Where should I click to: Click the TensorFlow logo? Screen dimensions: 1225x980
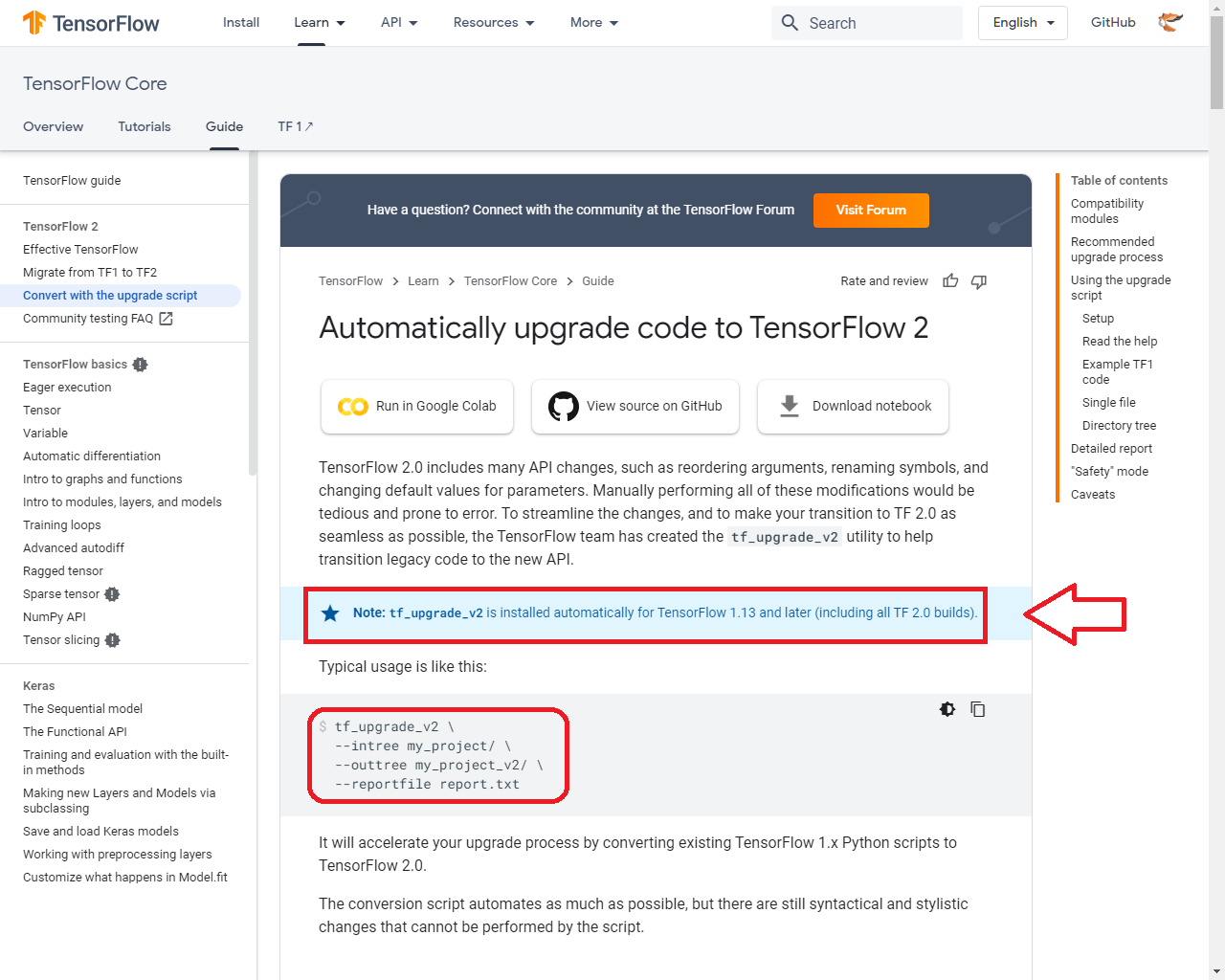pyautogui.click(x=91, y=23)
